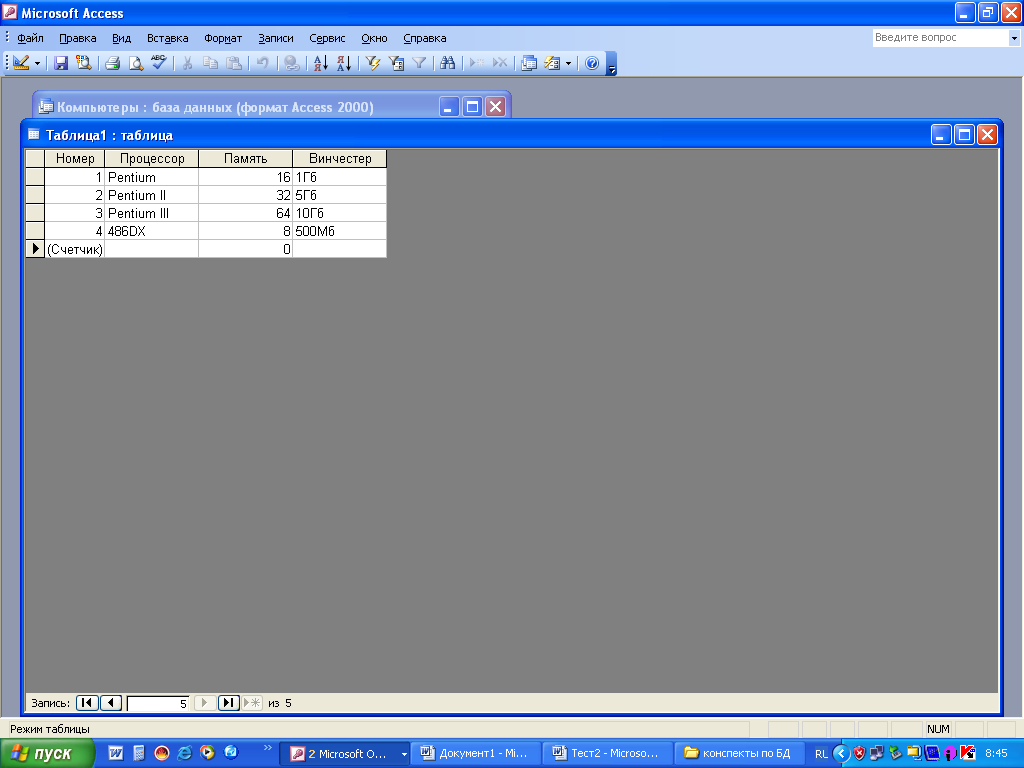1024x768 pixels.
Task: Open Microsoft Access Help question icon
Action: [592, 63]
